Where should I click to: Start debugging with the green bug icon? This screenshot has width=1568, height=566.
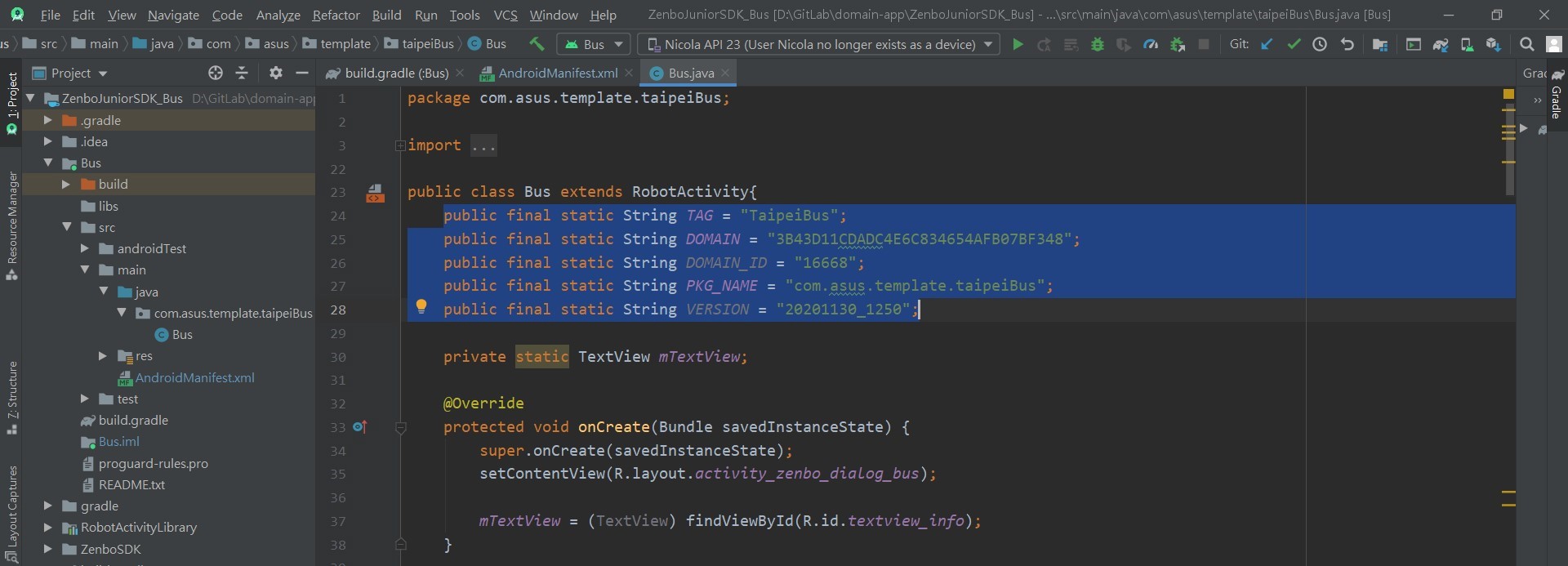(x=1098, y=44)
